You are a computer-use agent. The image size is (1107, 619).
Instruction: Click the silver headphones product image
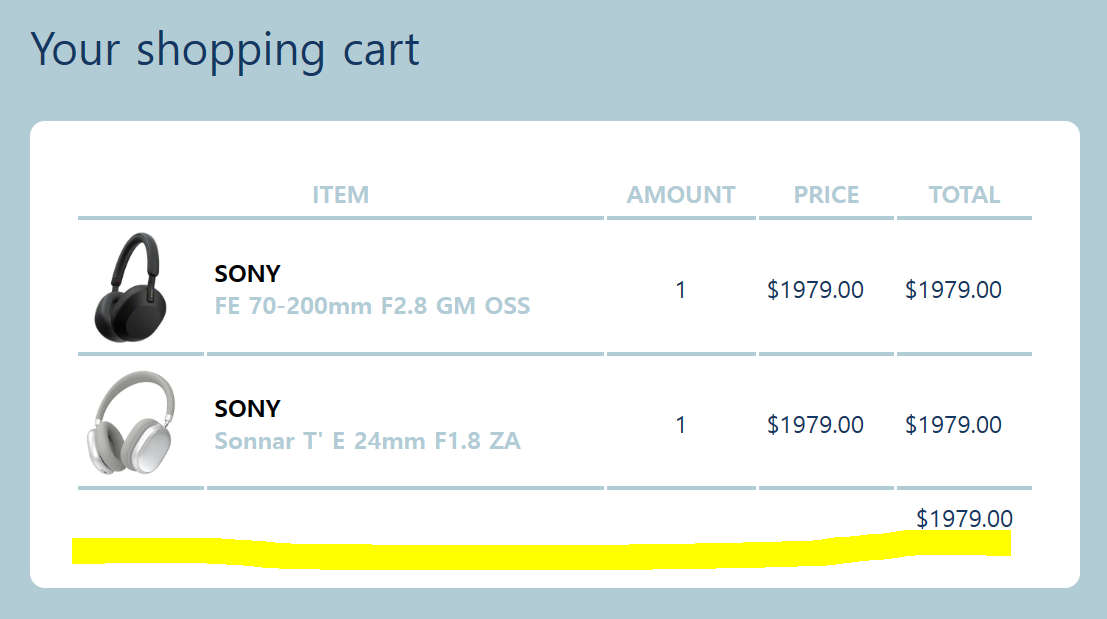click(x=131, y=423)
